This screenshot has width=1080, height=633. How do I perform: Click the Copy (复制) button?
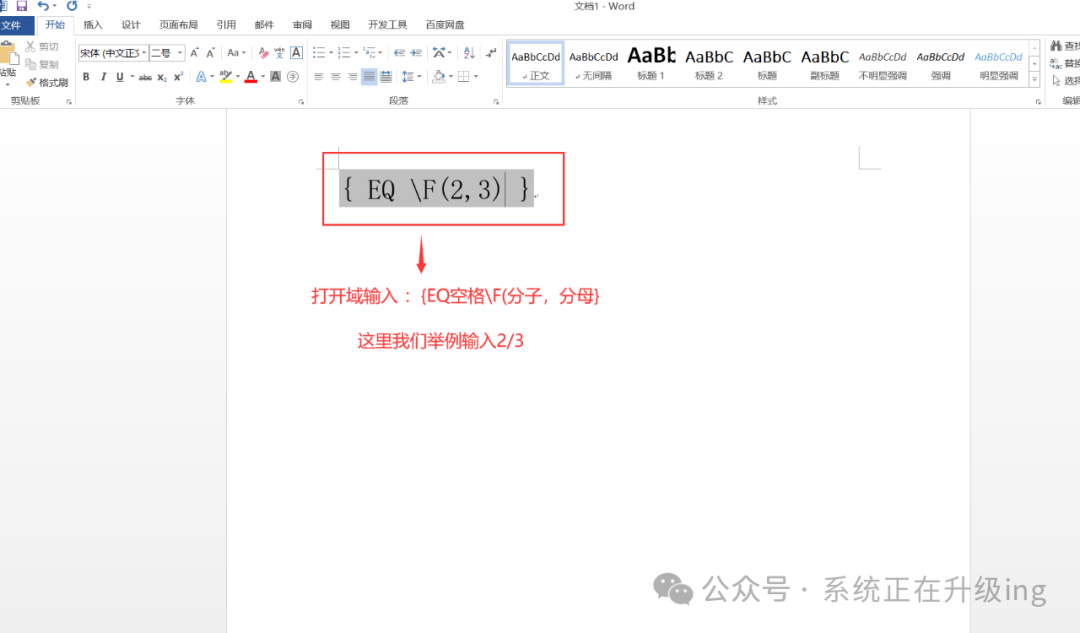point(43,64)
